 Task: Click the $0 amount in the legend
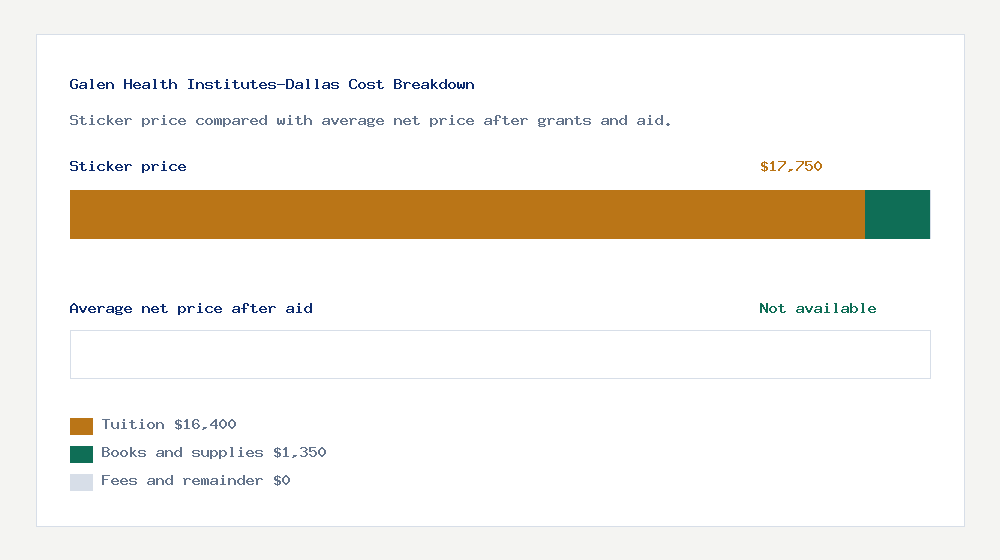click(281, 480)
